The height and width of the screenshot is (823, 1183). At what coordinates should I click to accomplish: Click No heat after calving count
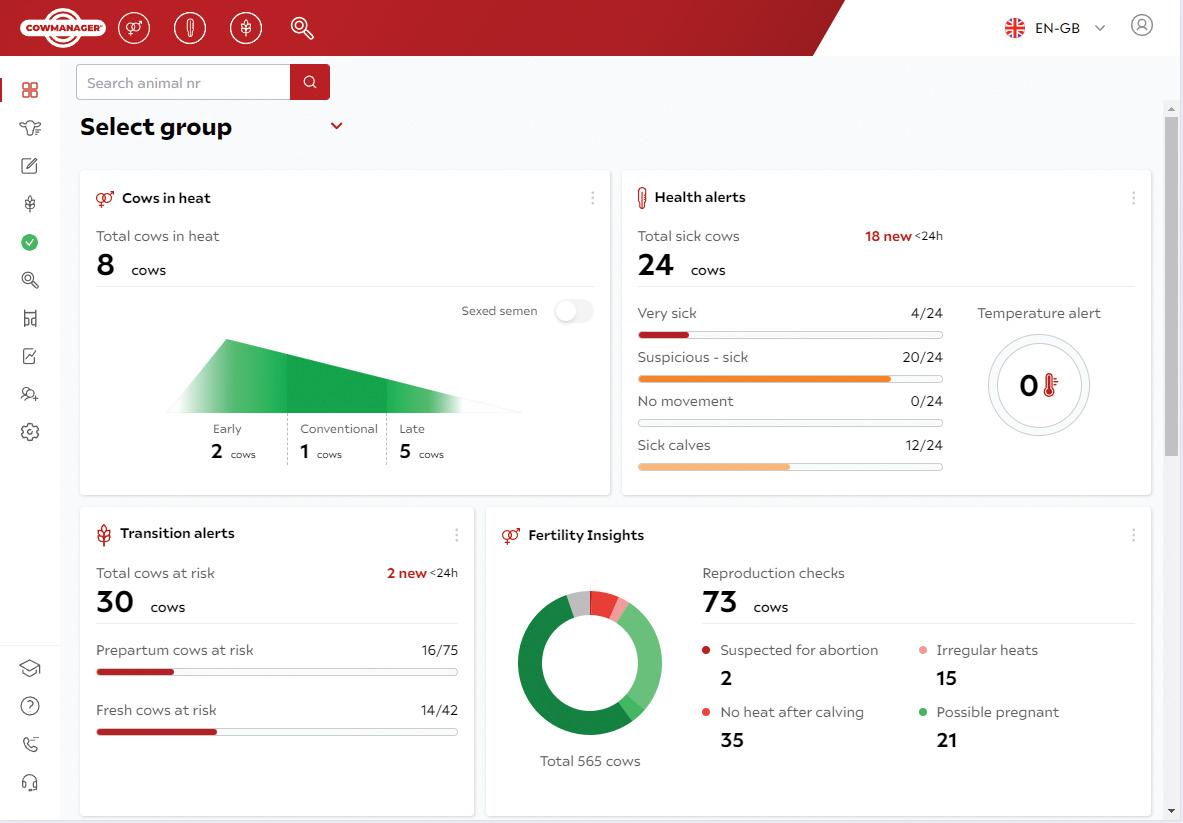click(x=732, y=740)
